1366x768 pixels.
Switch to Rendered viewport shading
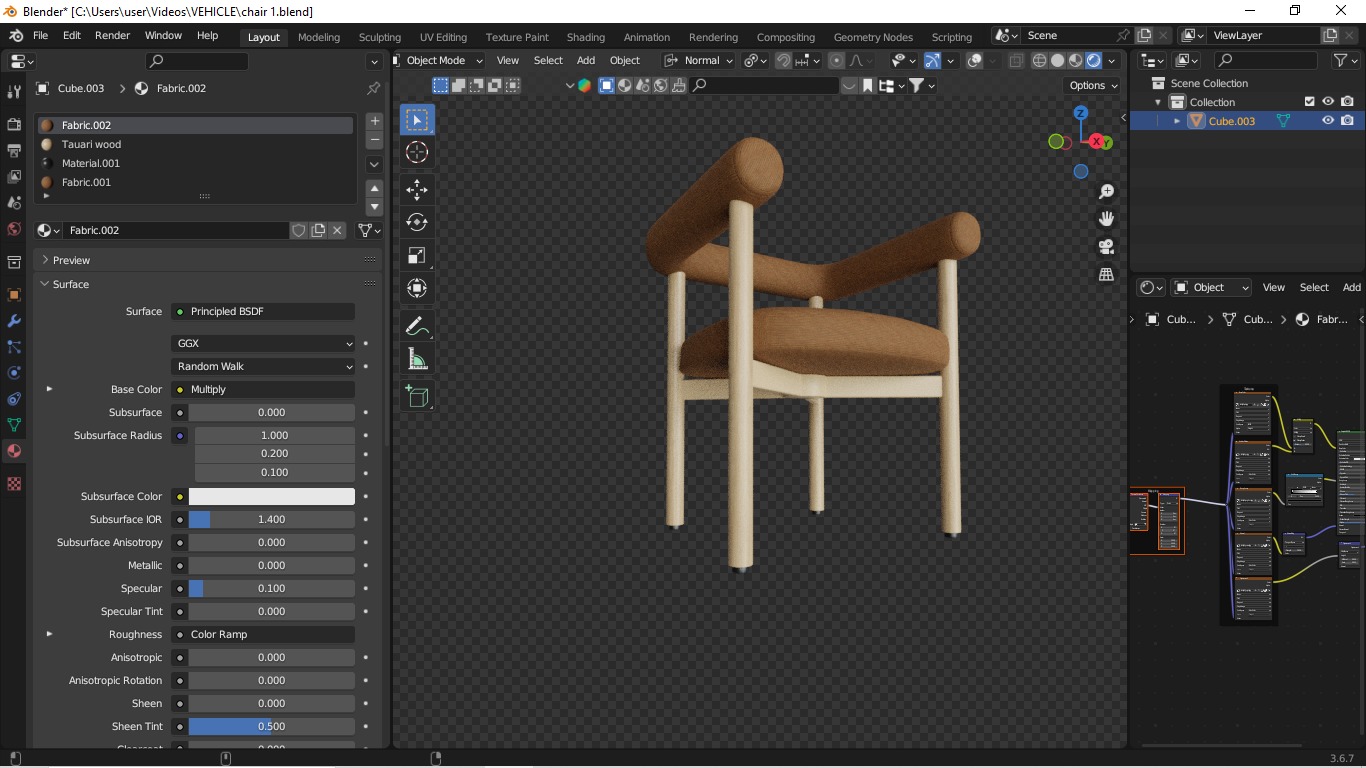pyautogui.click(x=1093, y=61)
